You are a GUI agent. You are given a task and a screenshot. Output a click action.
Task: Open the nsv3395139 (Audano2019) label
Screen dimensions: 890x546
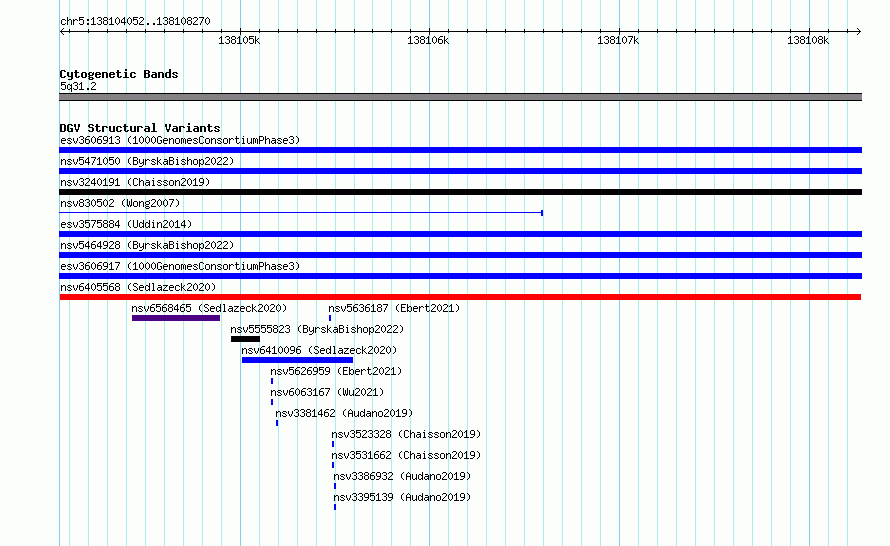point(402,497)
